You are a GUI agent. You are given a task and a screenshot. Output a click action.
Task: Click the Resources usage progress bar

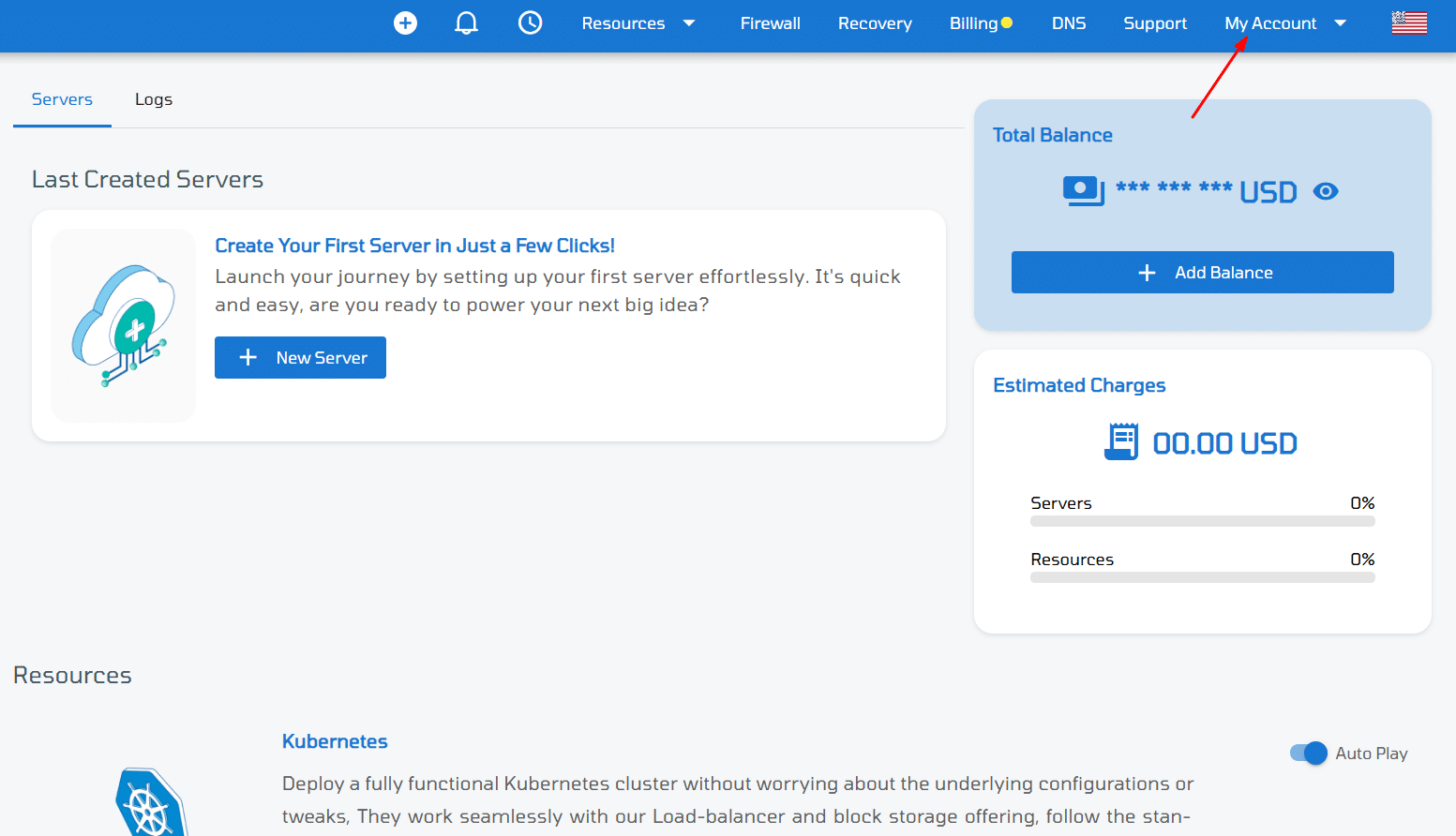pos(1203,577)
